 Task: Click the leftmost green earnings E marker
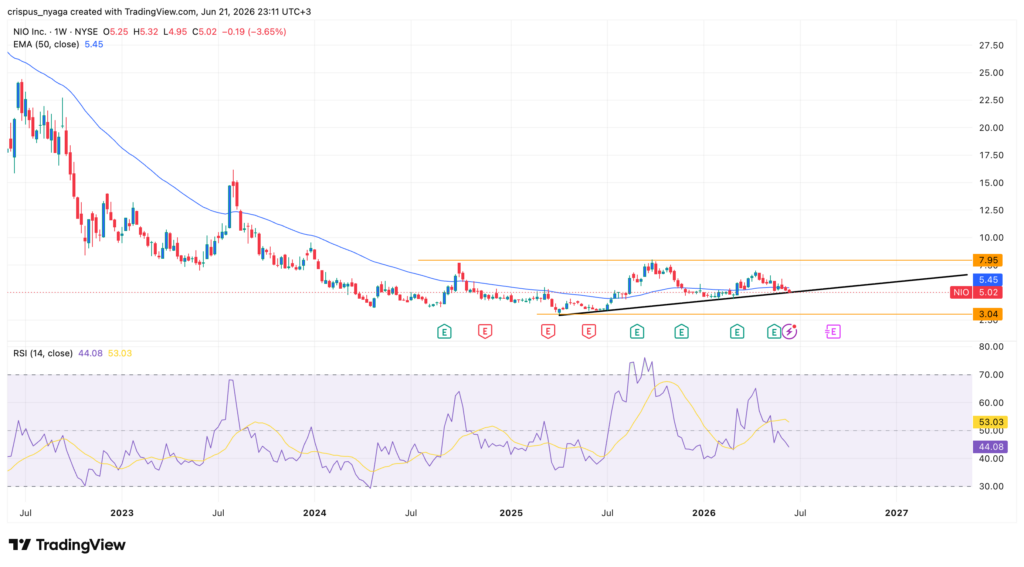(444, 332)
